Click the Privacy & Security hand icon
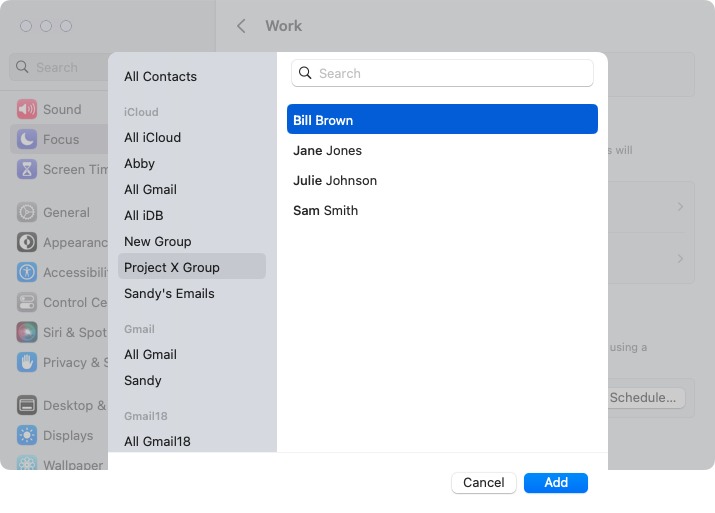The height and width of the screenshot is (513, 715). click(27, 363)
